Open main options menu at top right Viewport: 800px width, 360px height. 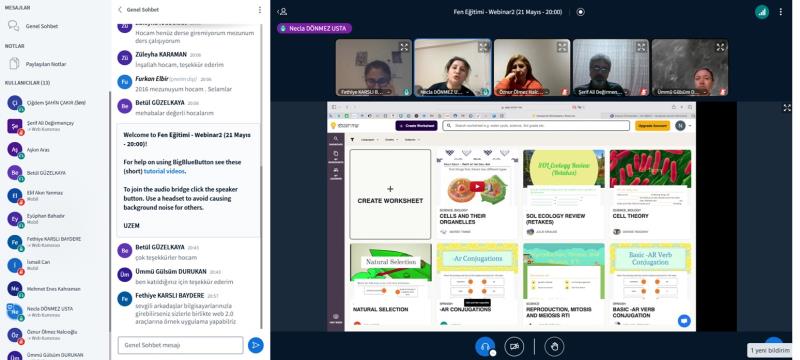point(781,12)
